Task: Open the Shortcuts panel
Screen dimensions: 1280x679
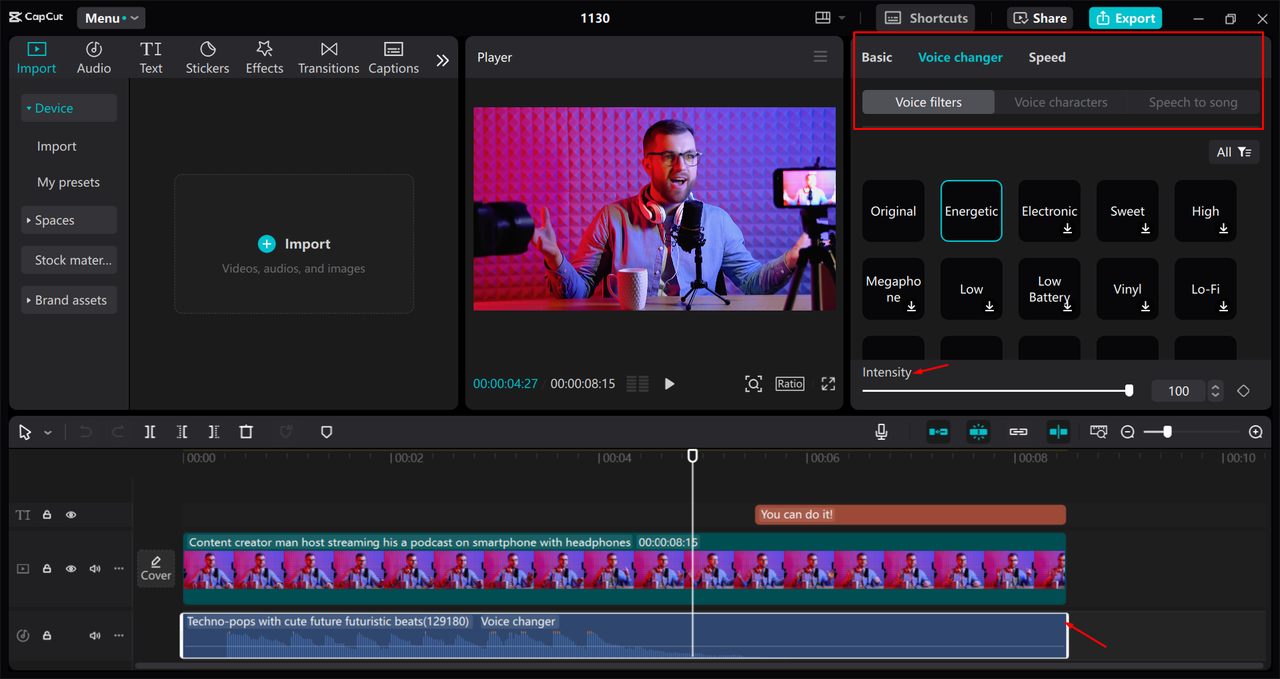Action: (x=926, y=18)
